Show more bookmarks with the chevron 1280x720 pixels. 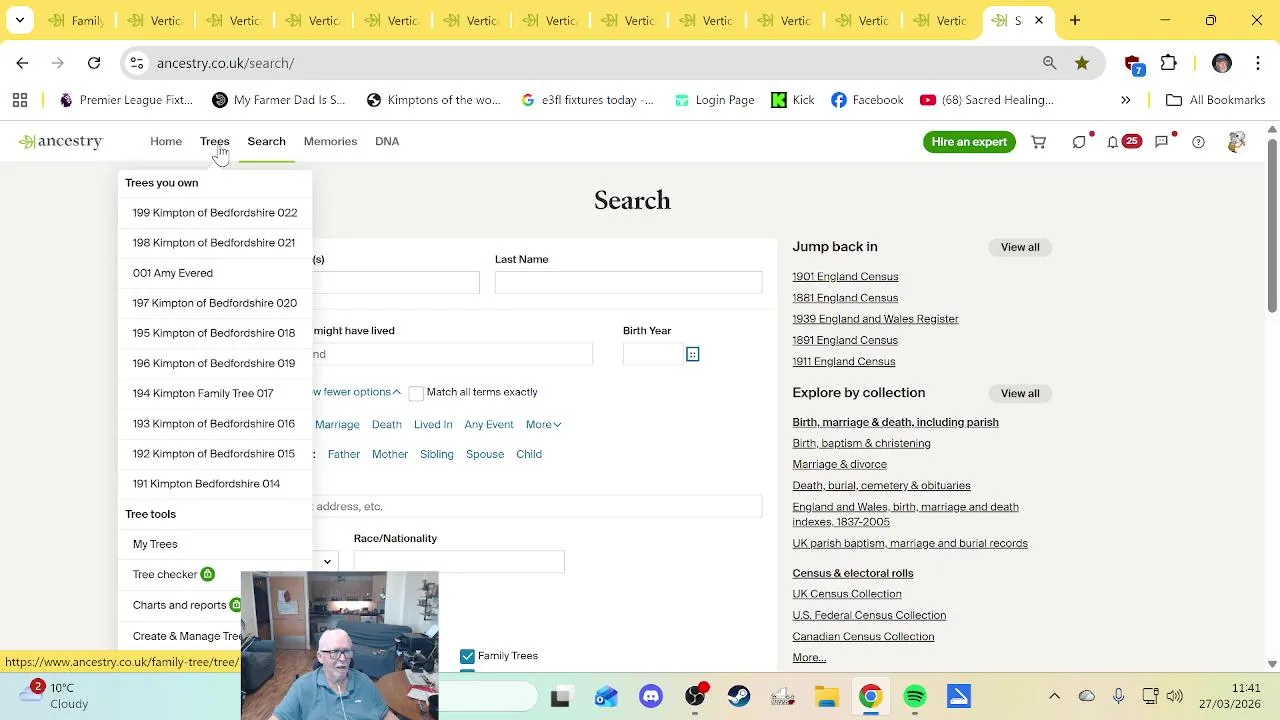point(1126,100)
